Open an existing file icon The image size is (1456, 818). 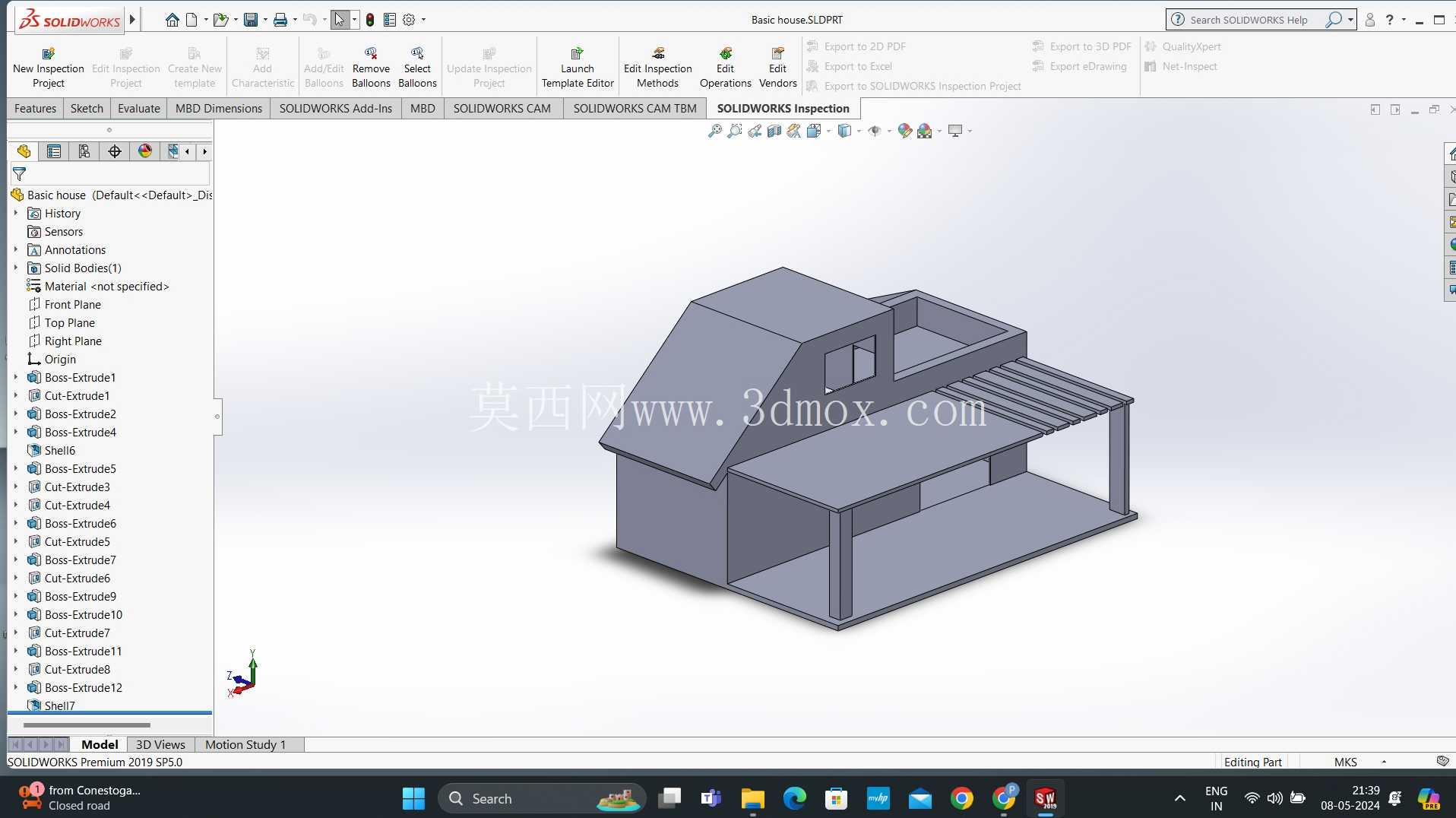[x=220, y=20]
